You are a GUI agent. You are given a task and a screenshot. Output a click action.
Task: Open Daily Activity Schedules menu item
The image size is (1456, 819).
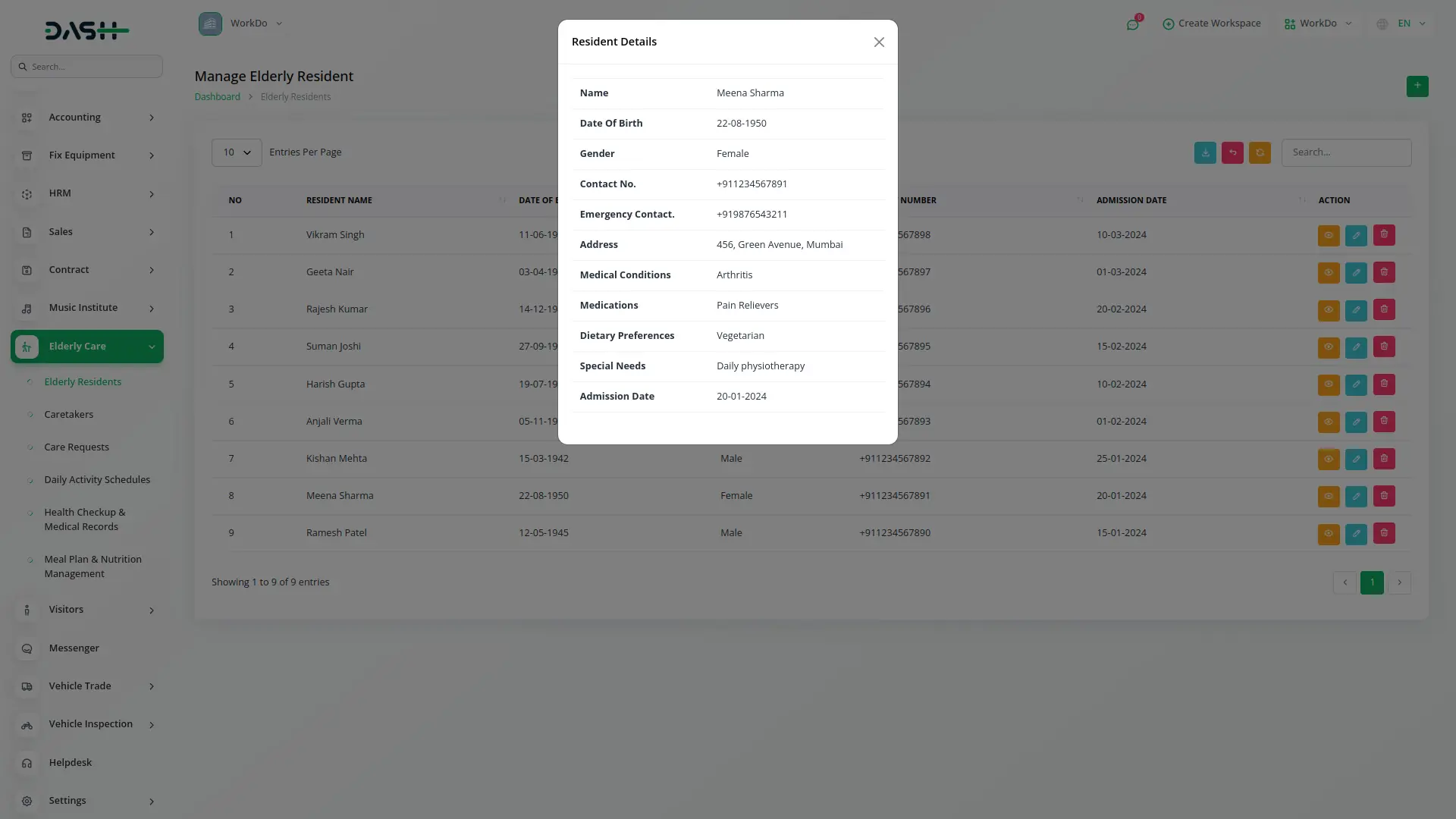[97, 480]
